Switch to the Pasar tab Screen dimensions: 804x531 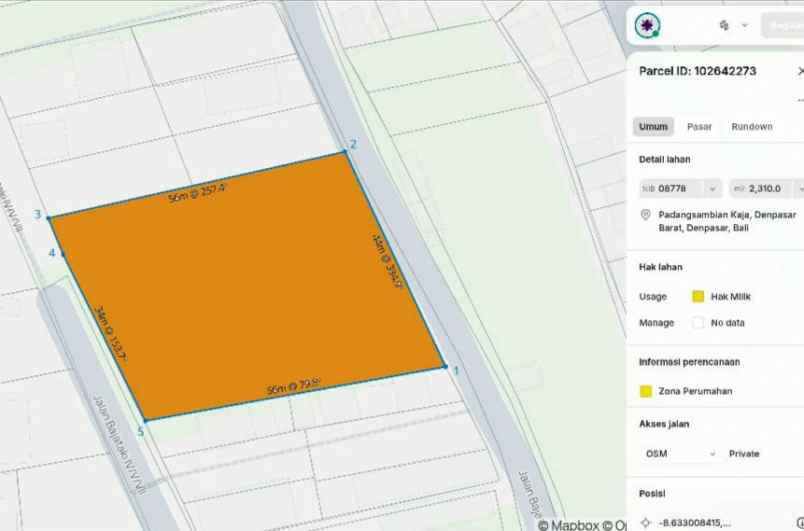699,127
